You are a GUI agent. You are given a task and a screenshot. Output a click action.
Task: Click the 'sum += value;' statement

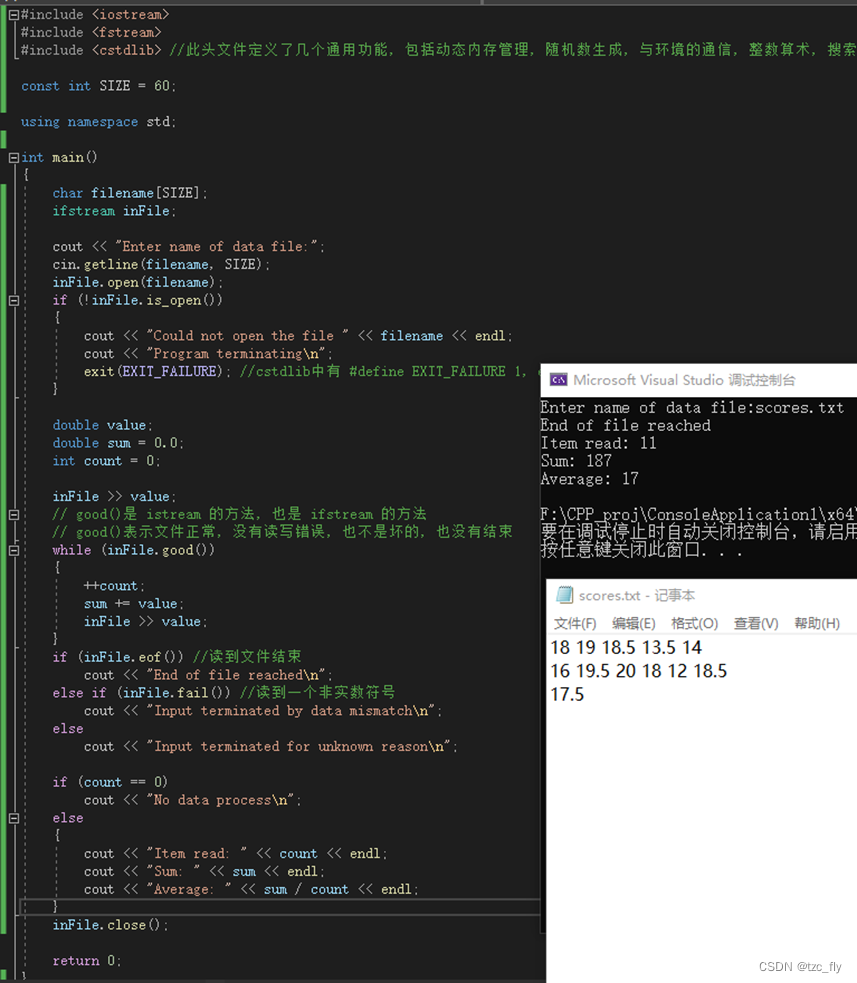coord(134,604)
